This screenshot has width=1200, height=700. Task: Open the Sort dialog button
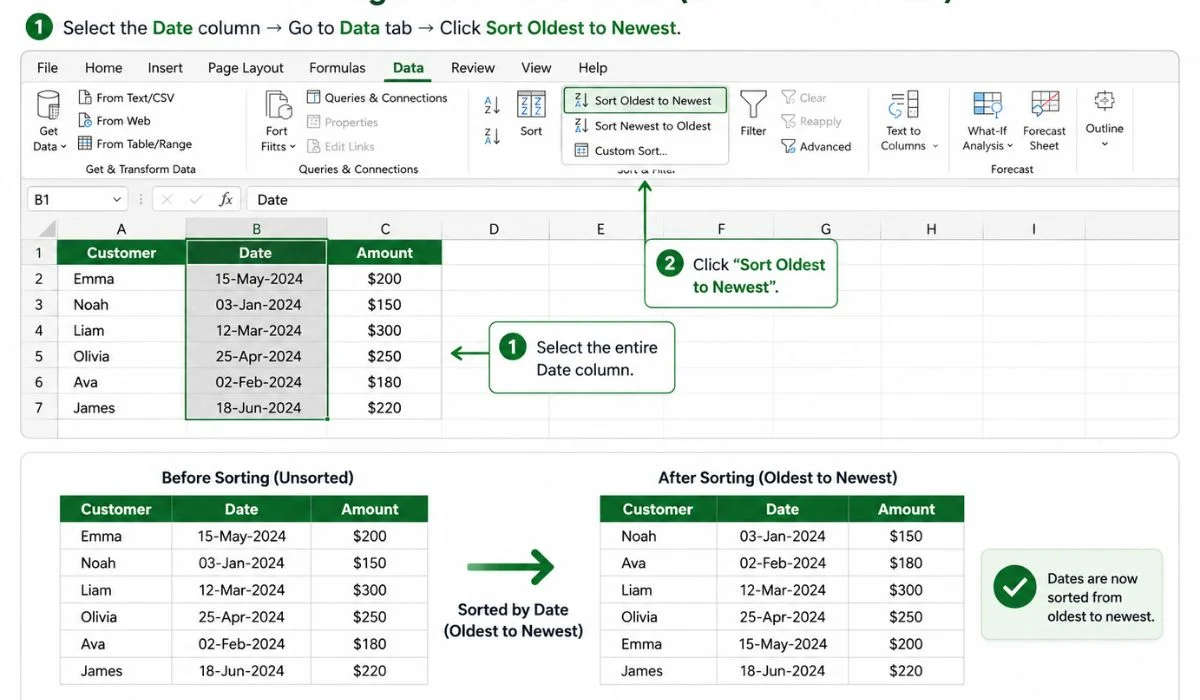click(x=531, y=114)
